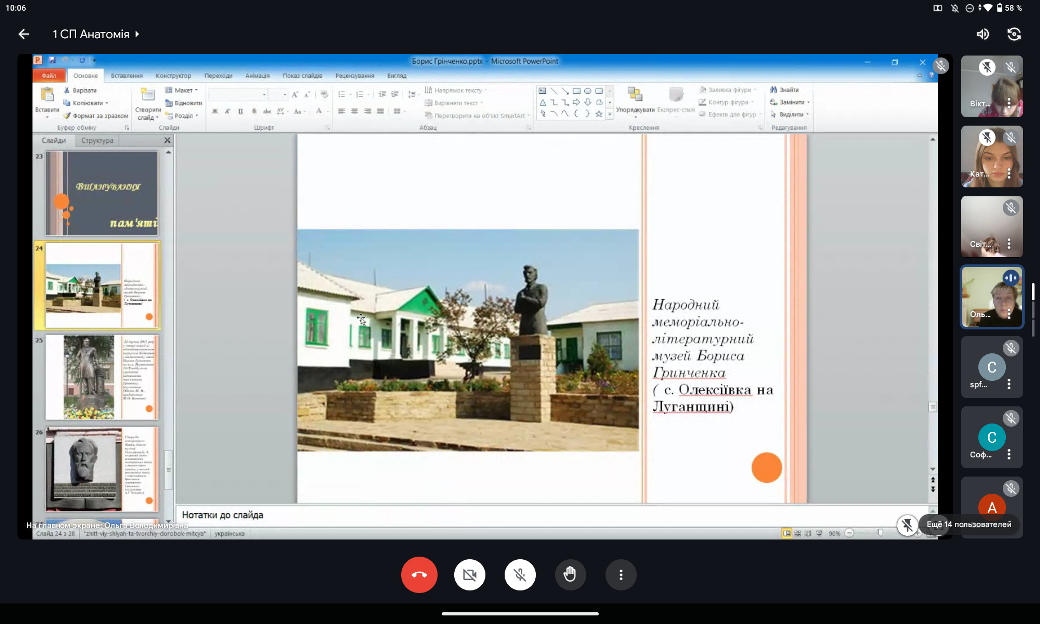Switch to the Вставлення ribbon tab
The width and height of the screenshot is (1040, 624).
(127, 75)
